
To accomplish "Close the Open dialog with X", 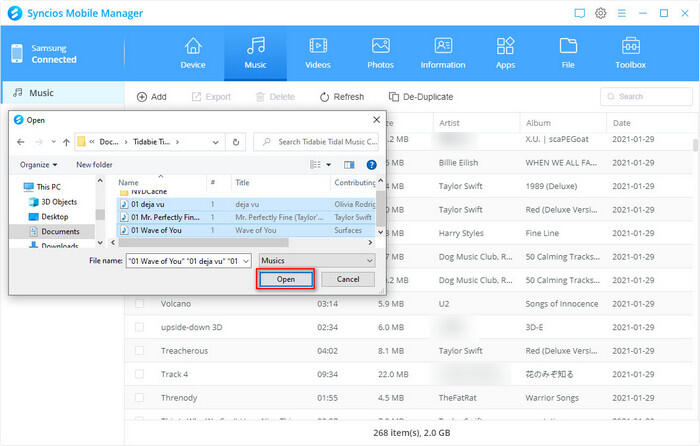I will (x=376, y=120).
